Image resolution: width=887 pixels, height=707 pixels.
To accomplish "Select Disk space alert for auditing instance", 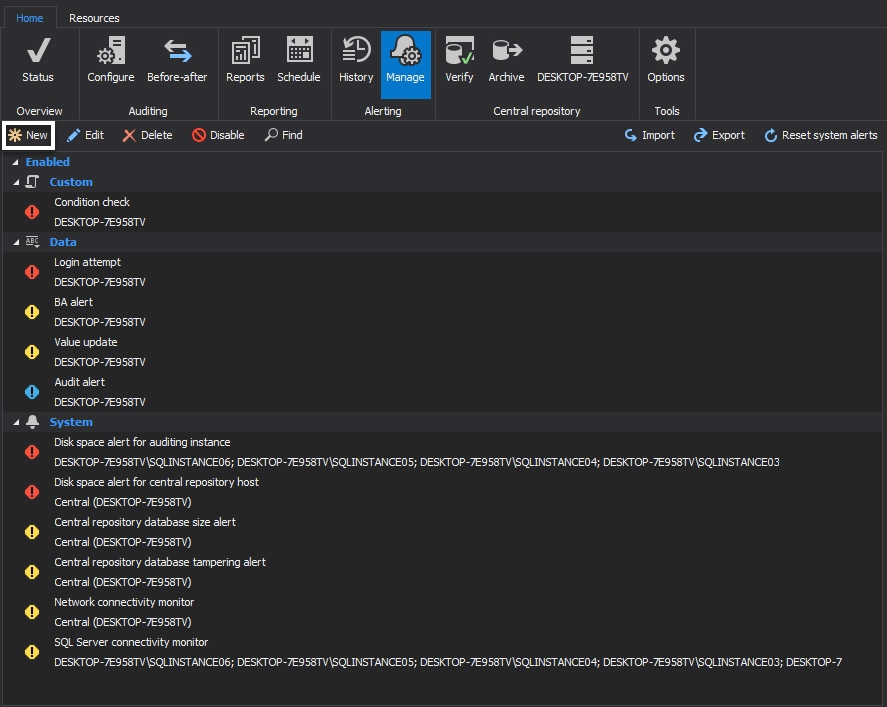I will pos(142,442).
